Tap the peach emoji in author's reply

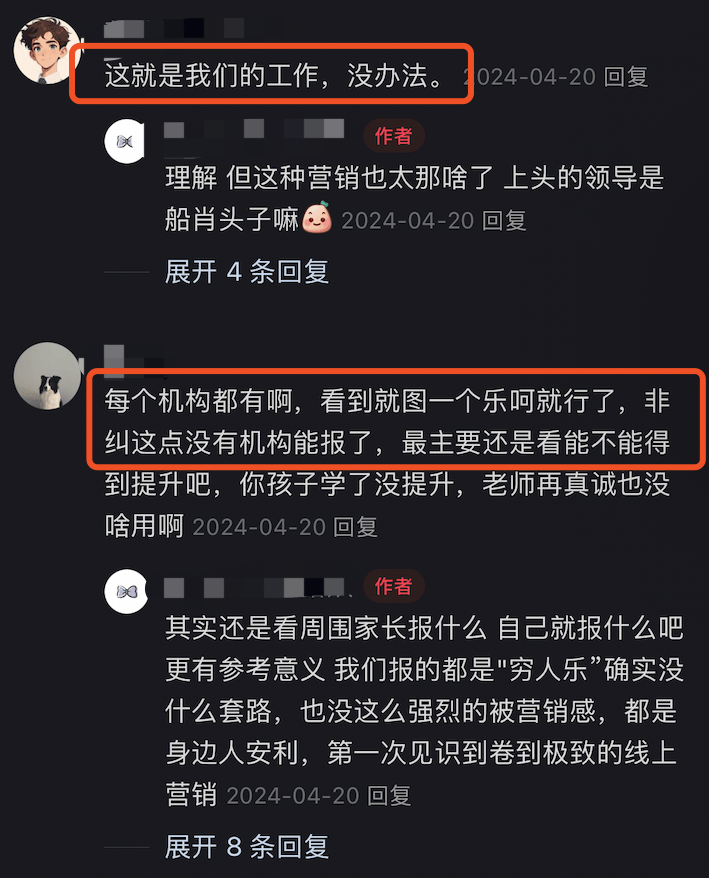(317, 217)
